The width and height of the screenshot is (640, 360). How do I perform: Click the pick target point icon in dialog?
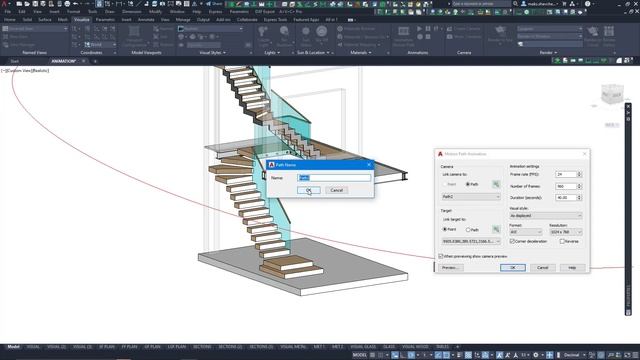[x=496, y=229]
